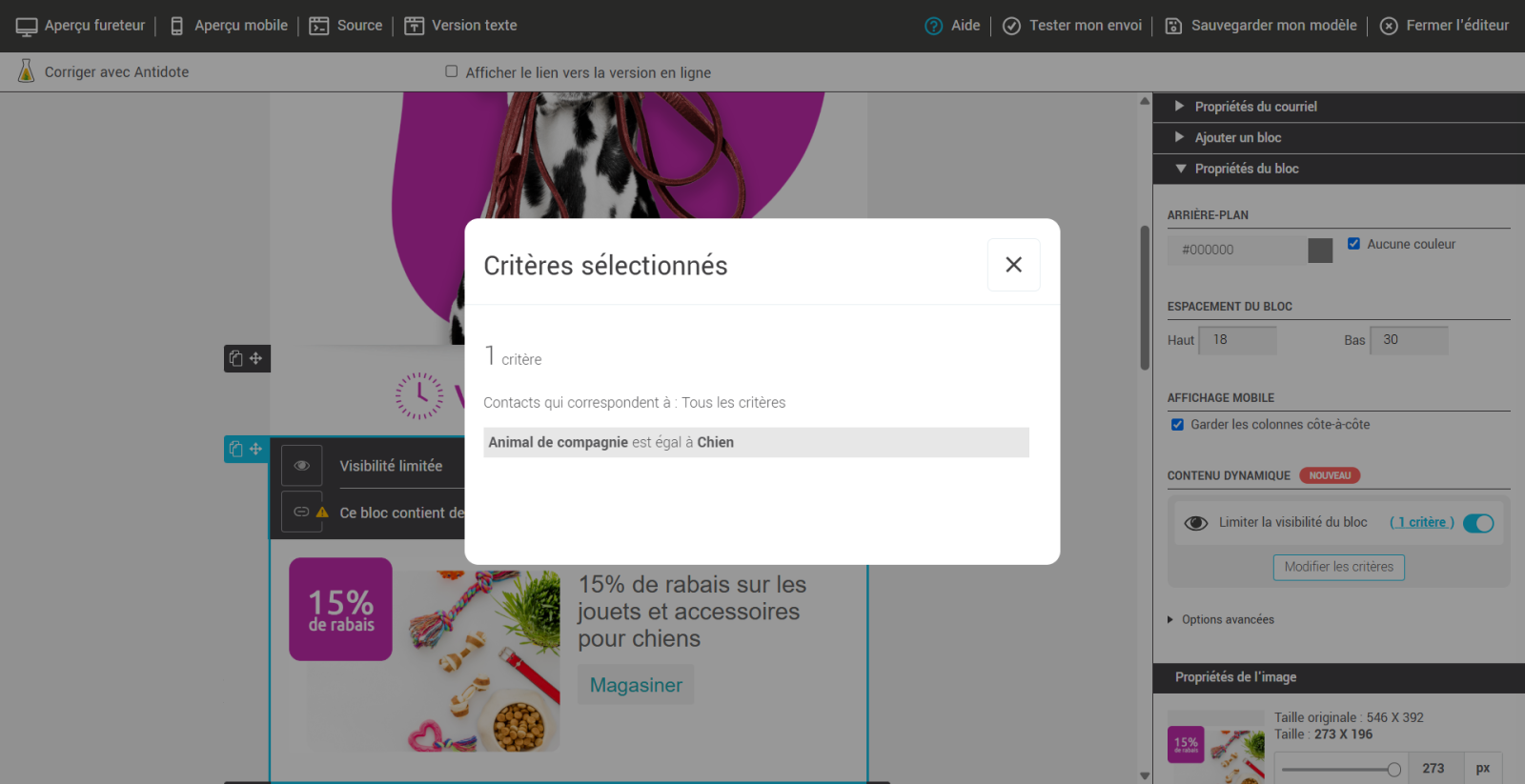Click the Sauvegarder mon modèle save icon
Viewport: 1525px width, 784px height.
[1173, 26]
